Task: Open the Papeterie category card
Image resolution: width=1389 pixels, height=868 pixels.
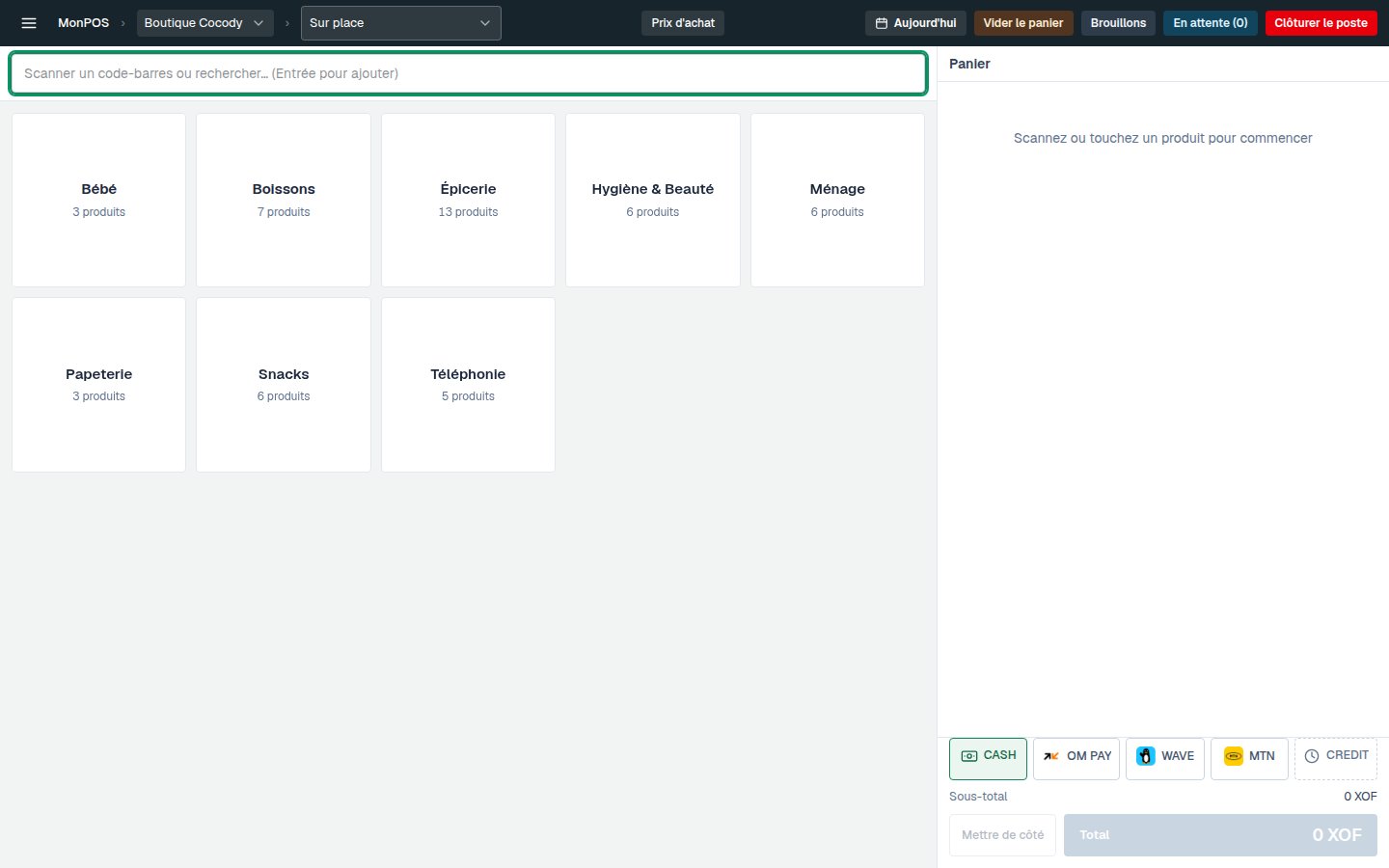Action: 98,385
